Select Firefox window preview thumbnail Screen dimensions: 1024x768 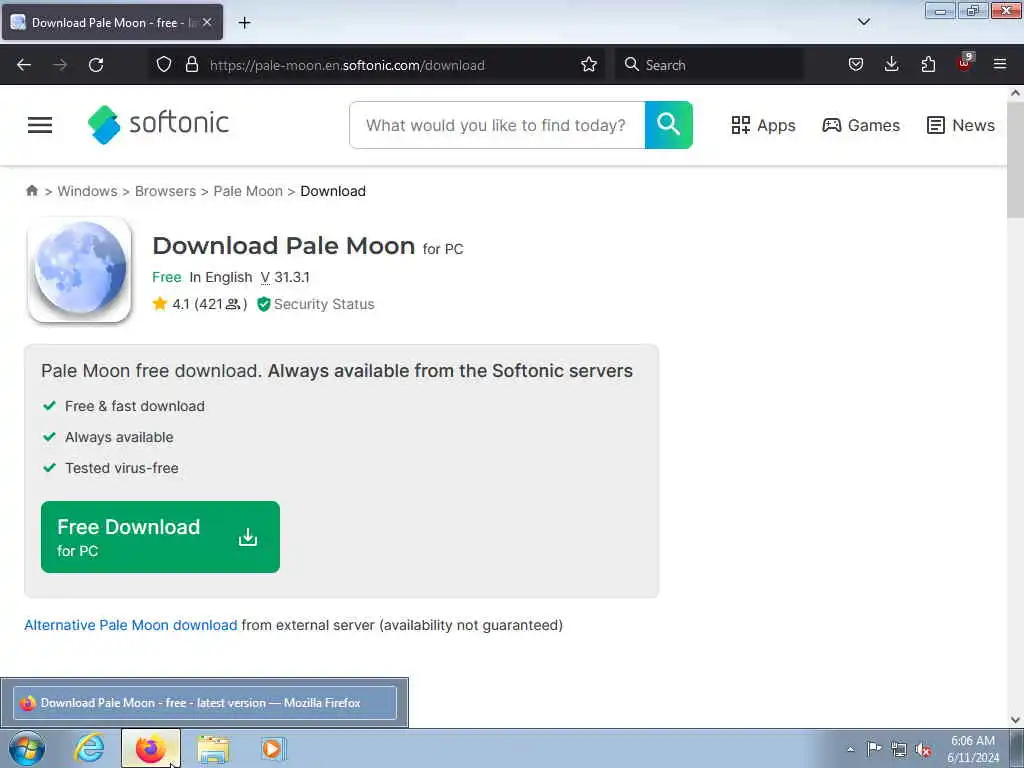coord(204,703)
